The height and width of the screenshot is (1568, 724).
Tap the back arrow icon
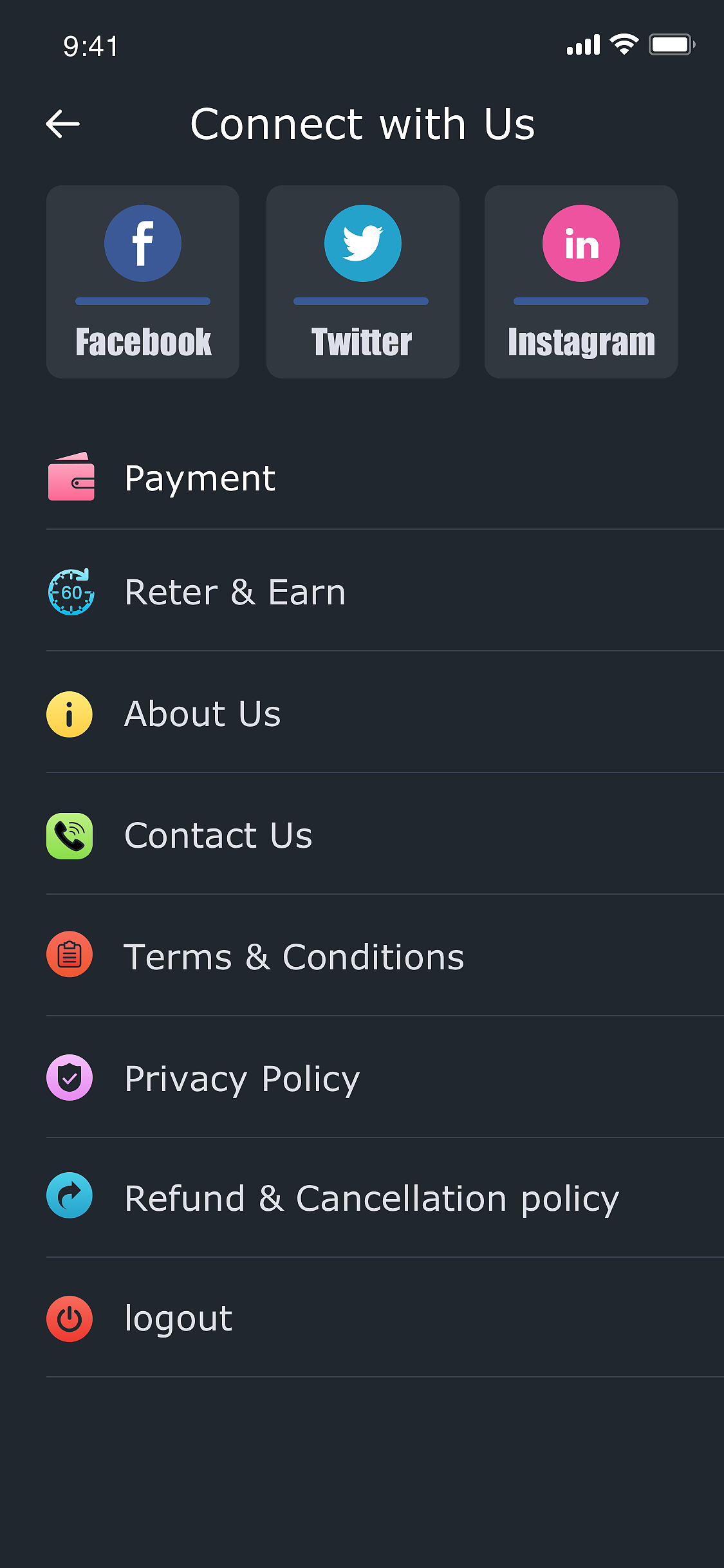[63, 124]
